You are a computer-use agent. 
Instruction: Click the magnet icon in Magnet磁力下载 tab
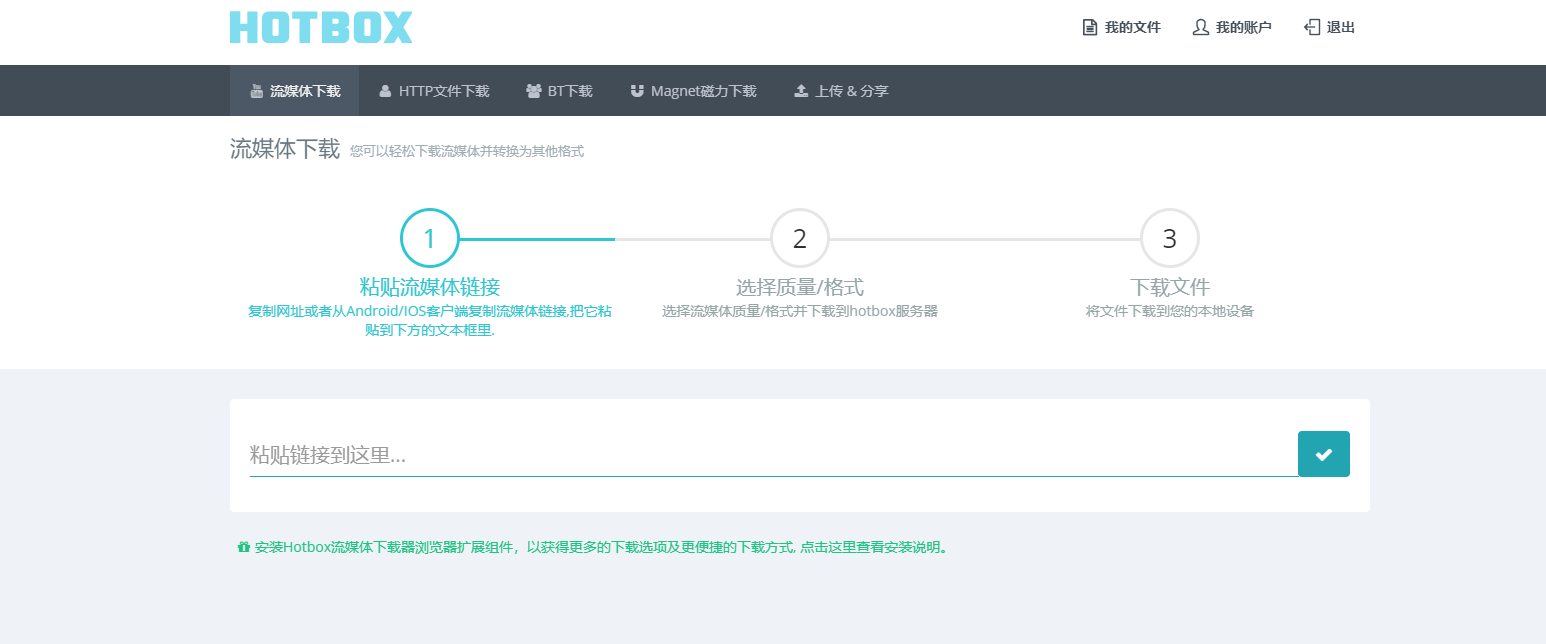[x=637, y=91]
